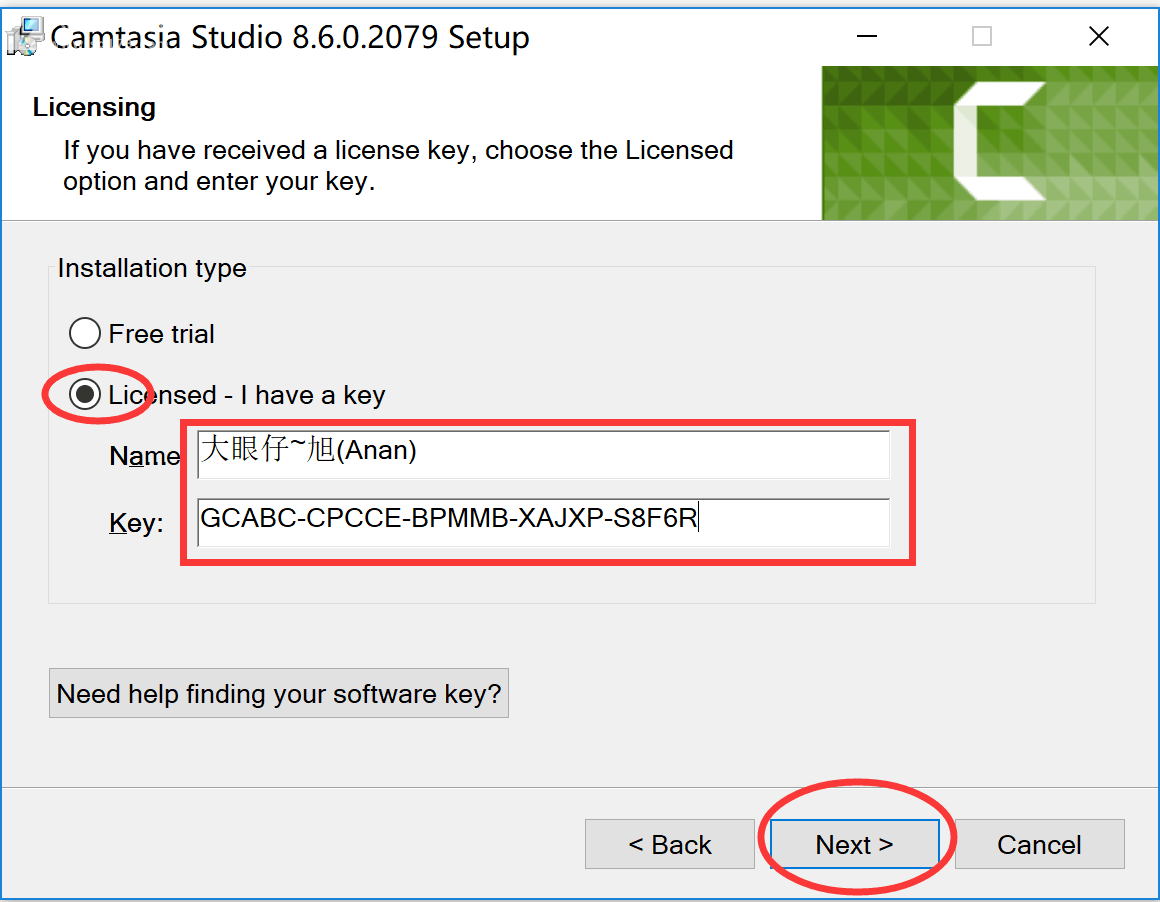Click the "Free trial" option label
This screenshot has height=902, width=1160.
tap(161, 334)
